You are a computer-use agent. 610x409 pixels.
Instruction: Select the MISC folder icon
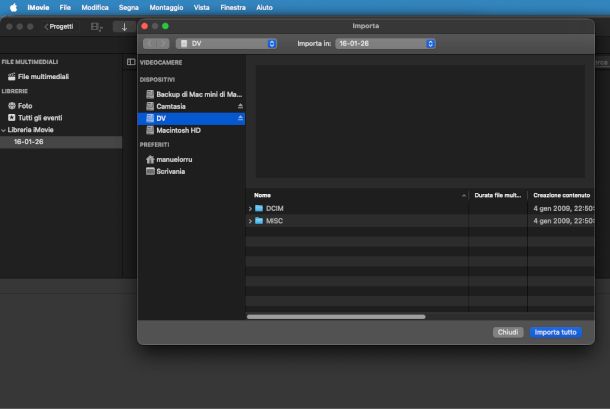(x=259, y=221)
